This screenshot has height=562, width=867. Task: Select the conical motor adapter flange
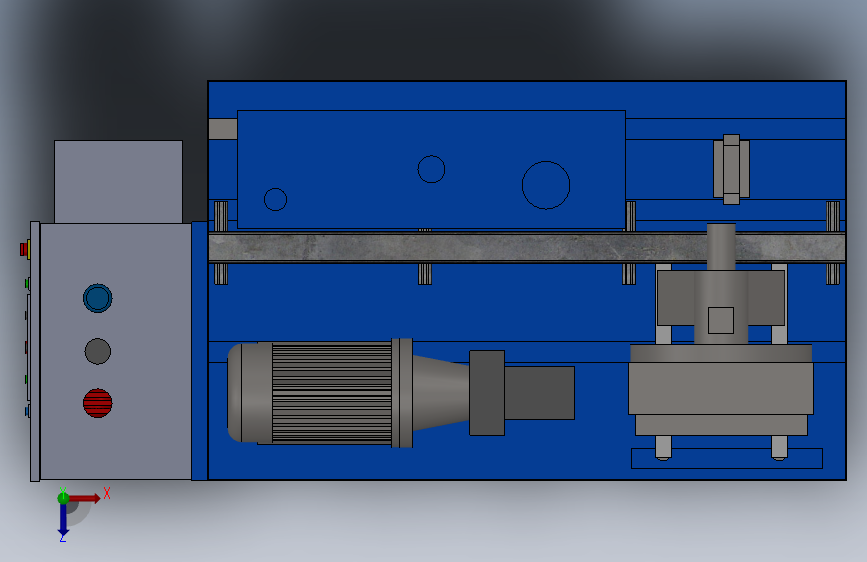coord(441,393)
